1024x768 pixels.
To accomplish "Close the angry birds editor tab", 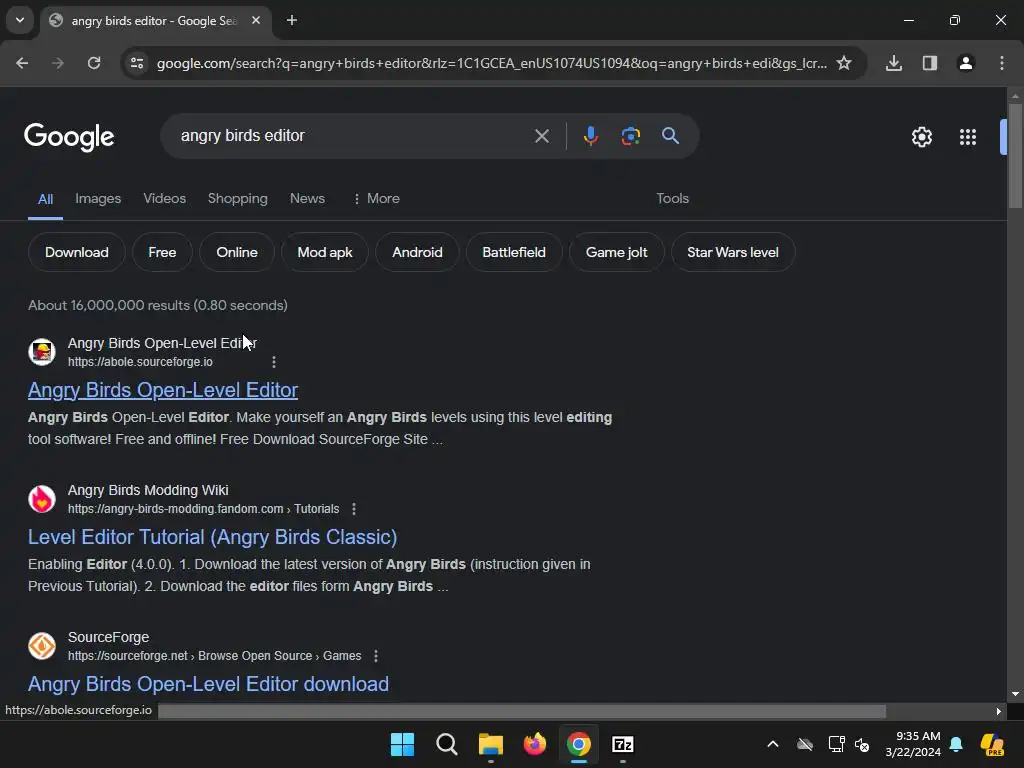I will point(256,20).
